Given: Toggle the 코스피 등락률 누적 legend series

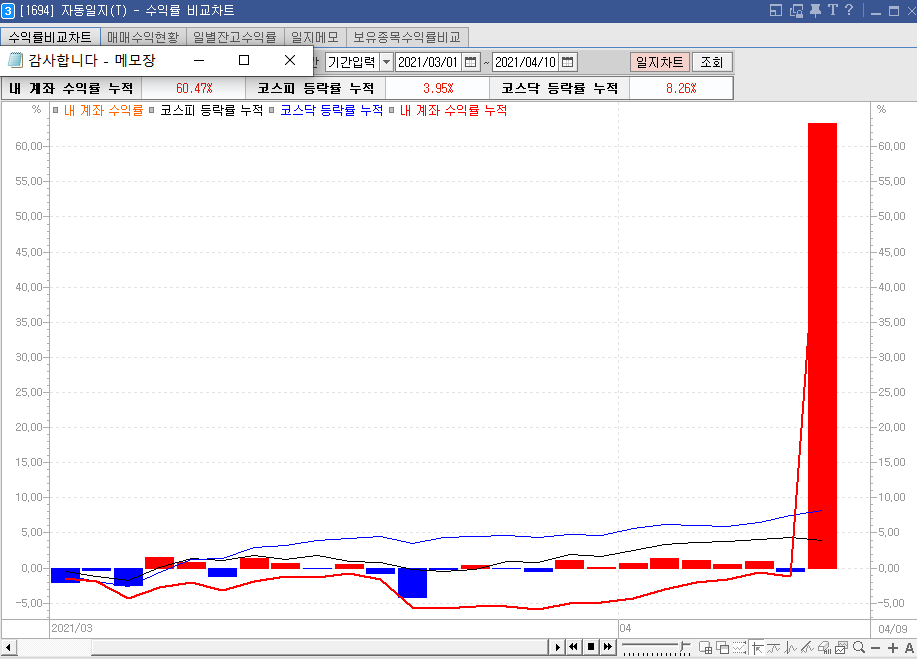Looking at the screenshot, I should click(211, 111).
